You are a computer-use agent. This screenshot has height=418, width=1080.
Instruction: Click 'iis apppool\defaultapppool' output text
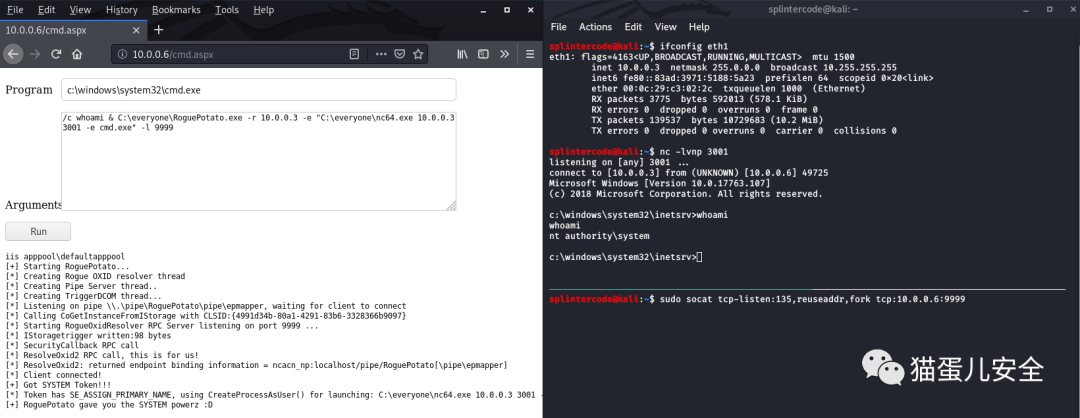[65, 256]
